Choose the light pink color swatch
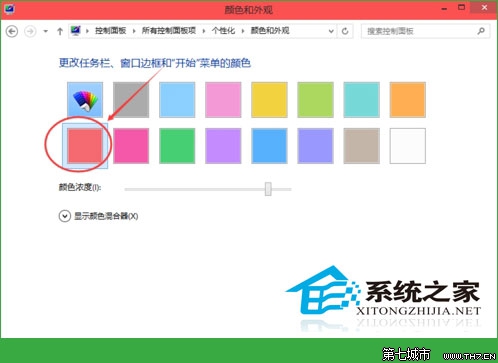The height and width of the screenshot is (363, 498). [223, 100]
